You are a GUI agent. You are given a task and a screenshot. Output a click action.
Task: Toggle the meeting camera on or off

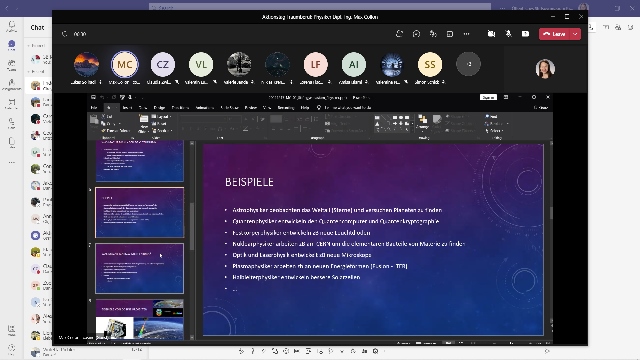tap(491, 34)
